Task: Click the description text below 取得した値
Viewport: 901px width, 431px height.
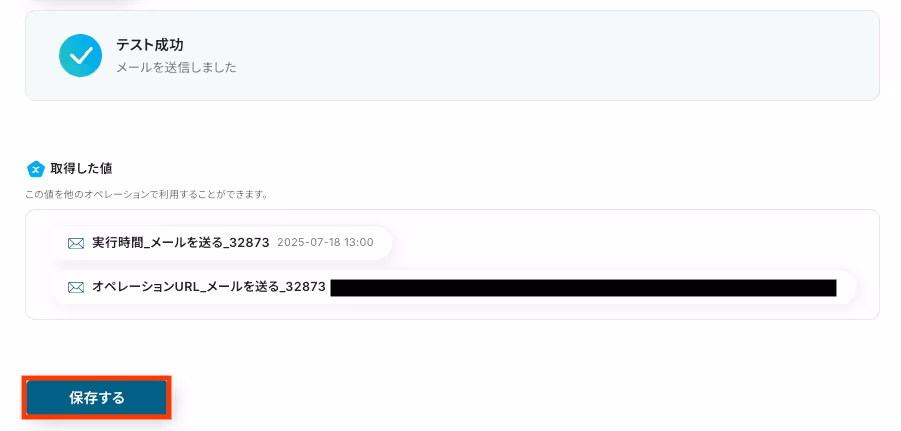Action: point(147,195)
